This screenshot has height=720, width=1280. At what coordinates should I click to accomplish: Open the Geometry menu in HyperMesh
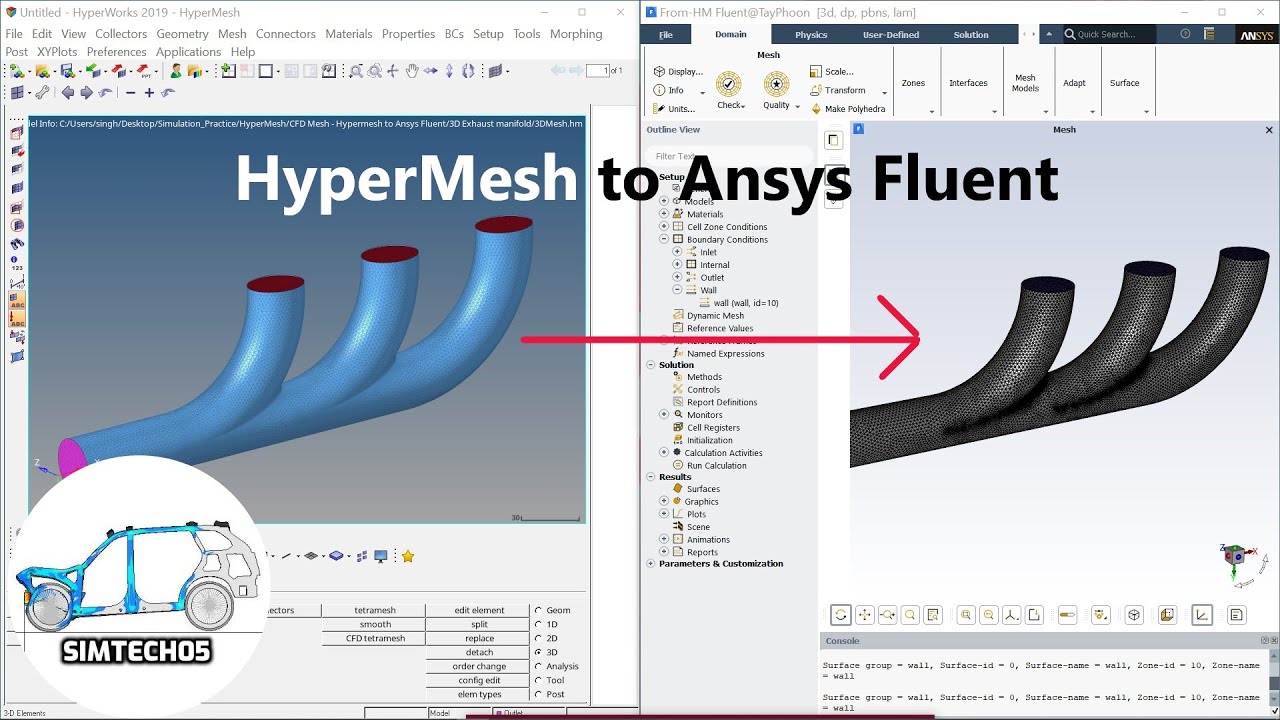pos(182,34)
